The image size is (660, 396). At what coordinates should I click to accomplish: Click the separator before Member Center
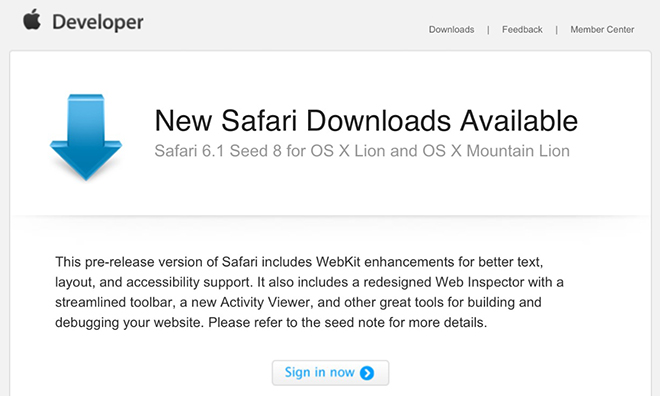[556, 30]
